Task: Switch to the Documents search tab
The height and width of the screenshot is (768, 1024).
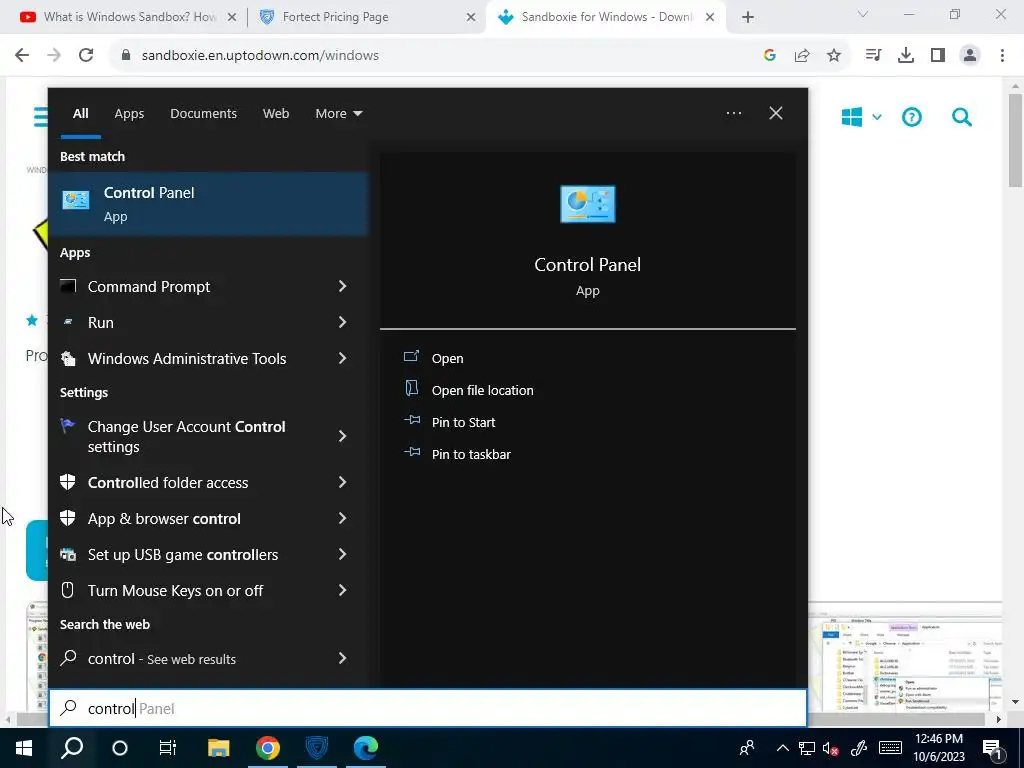Action: click(204, 114)
